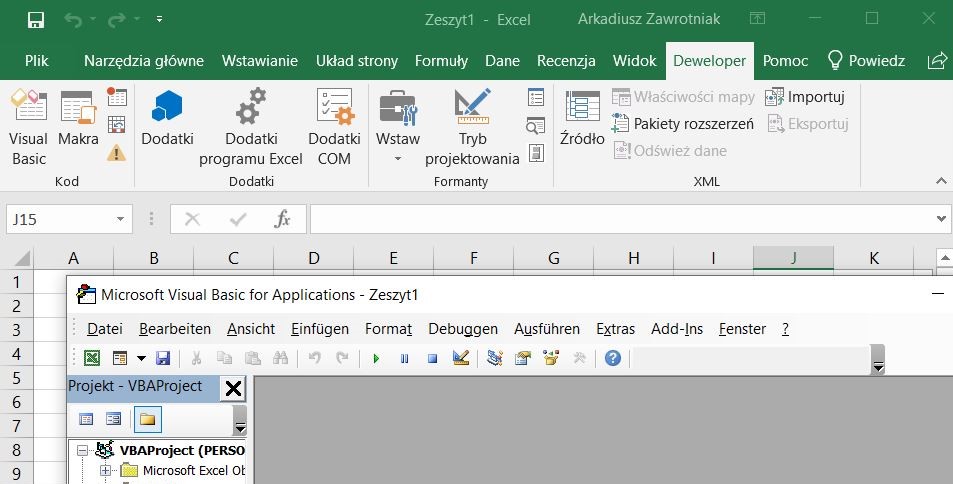Open the Dodatki add-ins store

pos(167,119)
